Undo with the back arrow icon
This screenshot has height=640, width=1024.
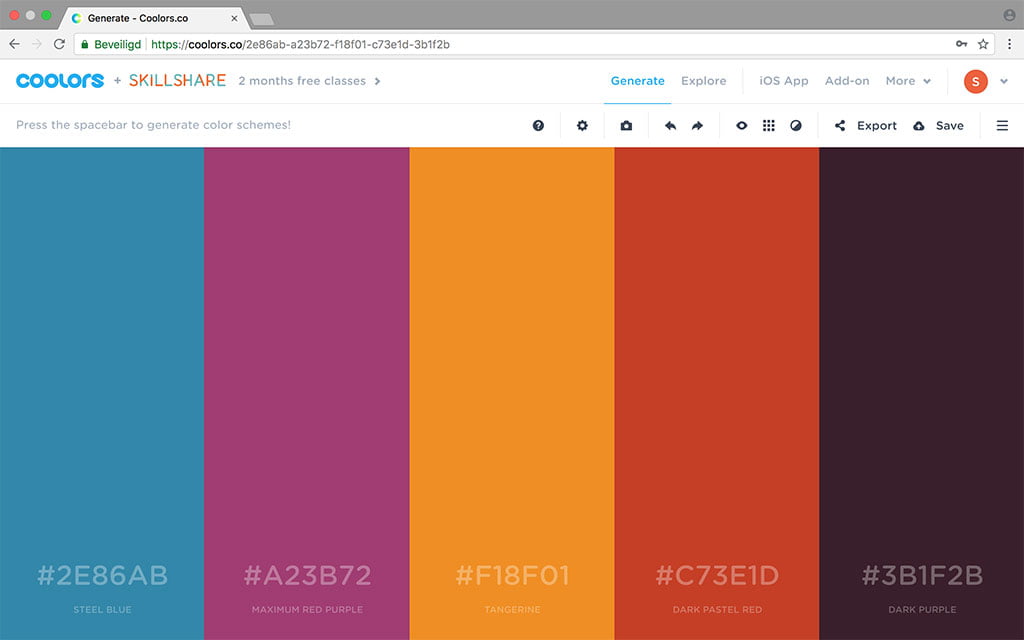pos(670,126)
